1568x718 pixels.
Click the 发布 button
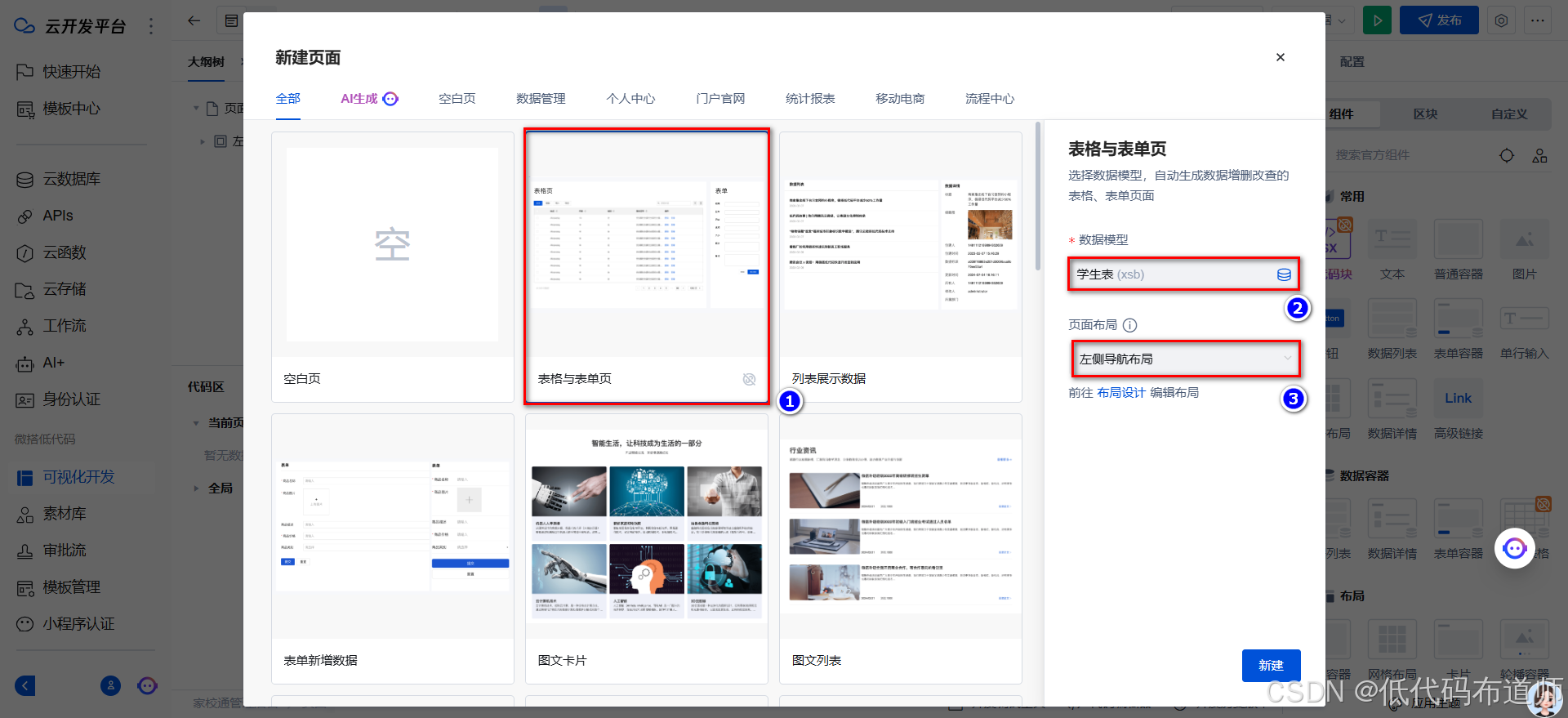(1439, 20)
